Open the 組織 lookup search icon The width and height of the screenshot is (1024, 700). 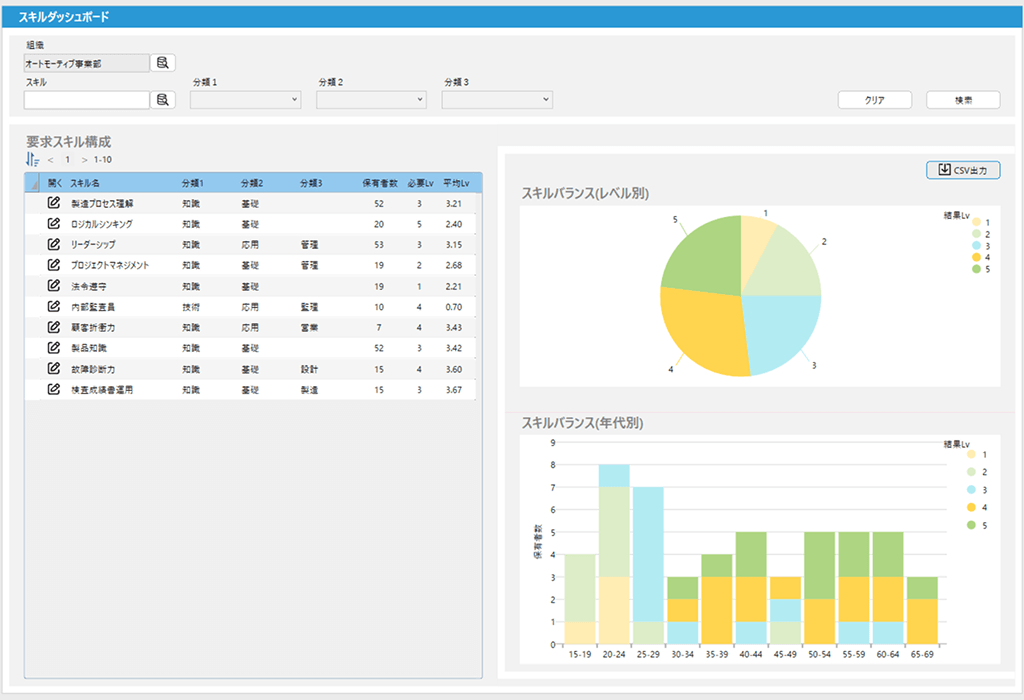point(163,63)
